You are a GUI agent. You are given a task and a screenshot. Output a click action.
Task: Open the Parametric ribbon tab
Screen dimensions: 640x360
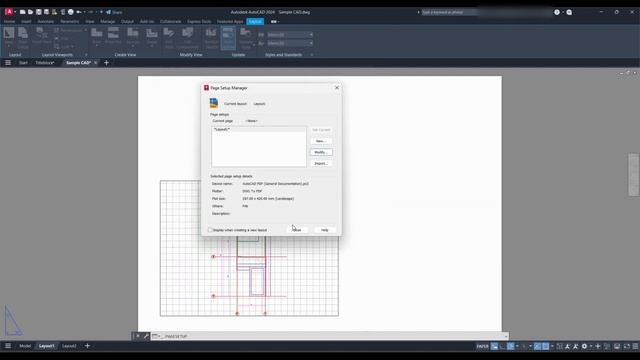pyautogui.click(x=69, y=21)
